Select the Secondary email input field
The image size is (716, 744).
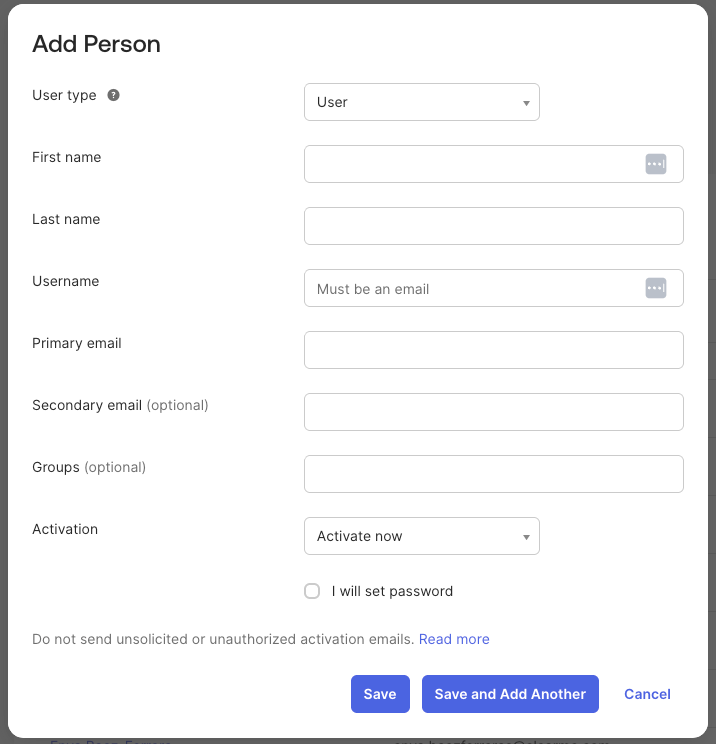tap(494, 412)
